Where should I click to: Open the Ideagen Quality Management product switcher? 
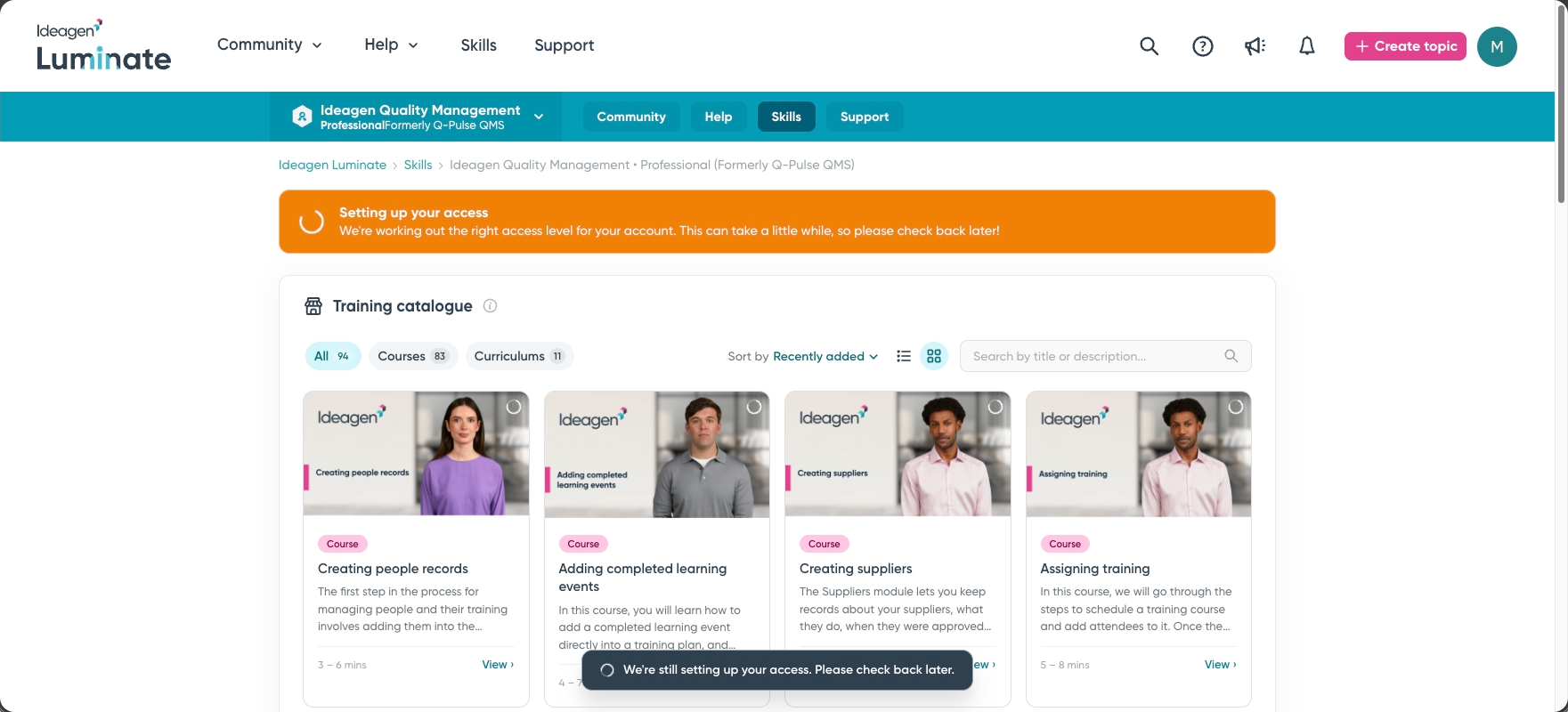coord(416,117)
